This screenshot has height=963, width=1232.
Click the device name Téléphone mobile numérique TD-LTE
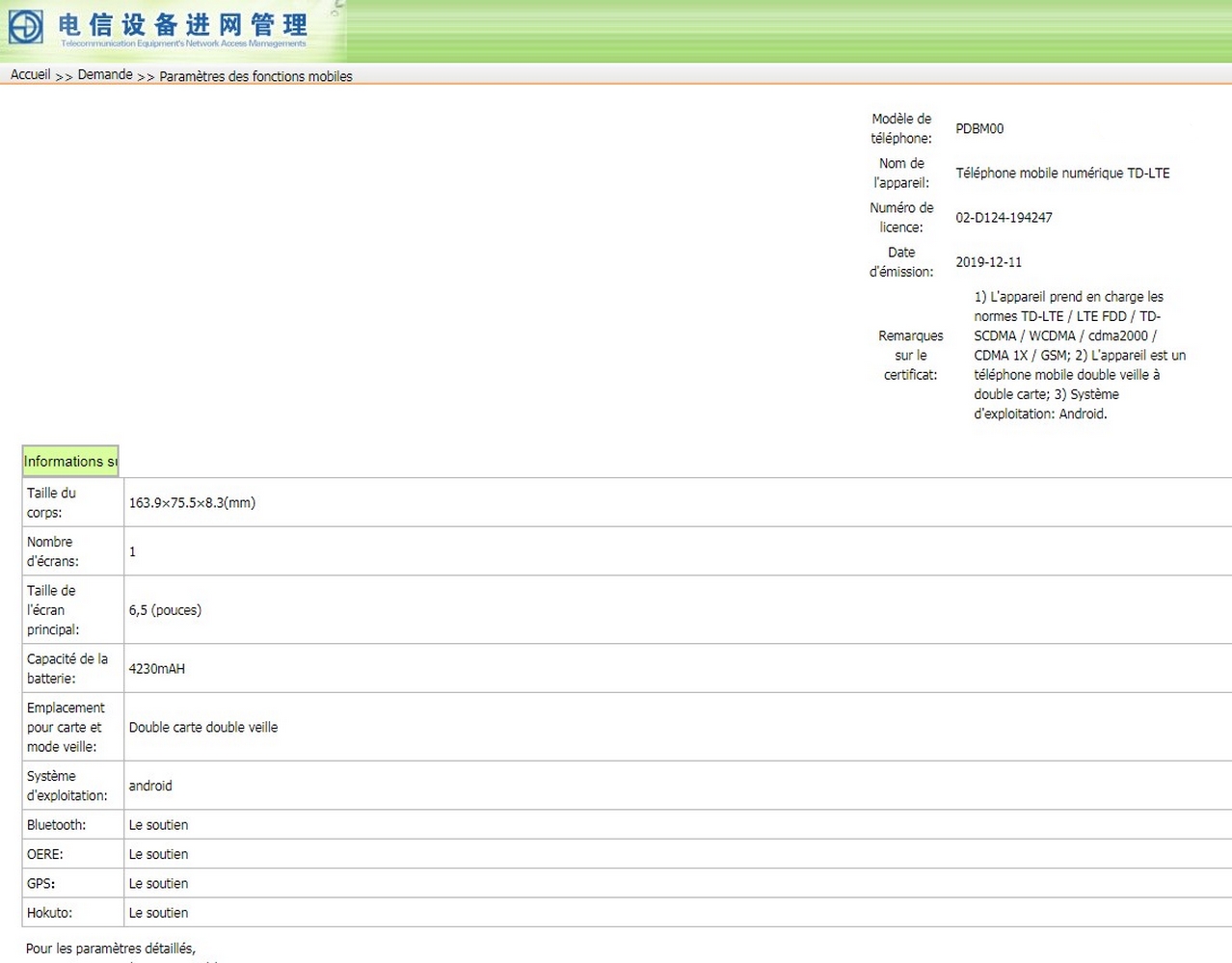(1062, 174)
